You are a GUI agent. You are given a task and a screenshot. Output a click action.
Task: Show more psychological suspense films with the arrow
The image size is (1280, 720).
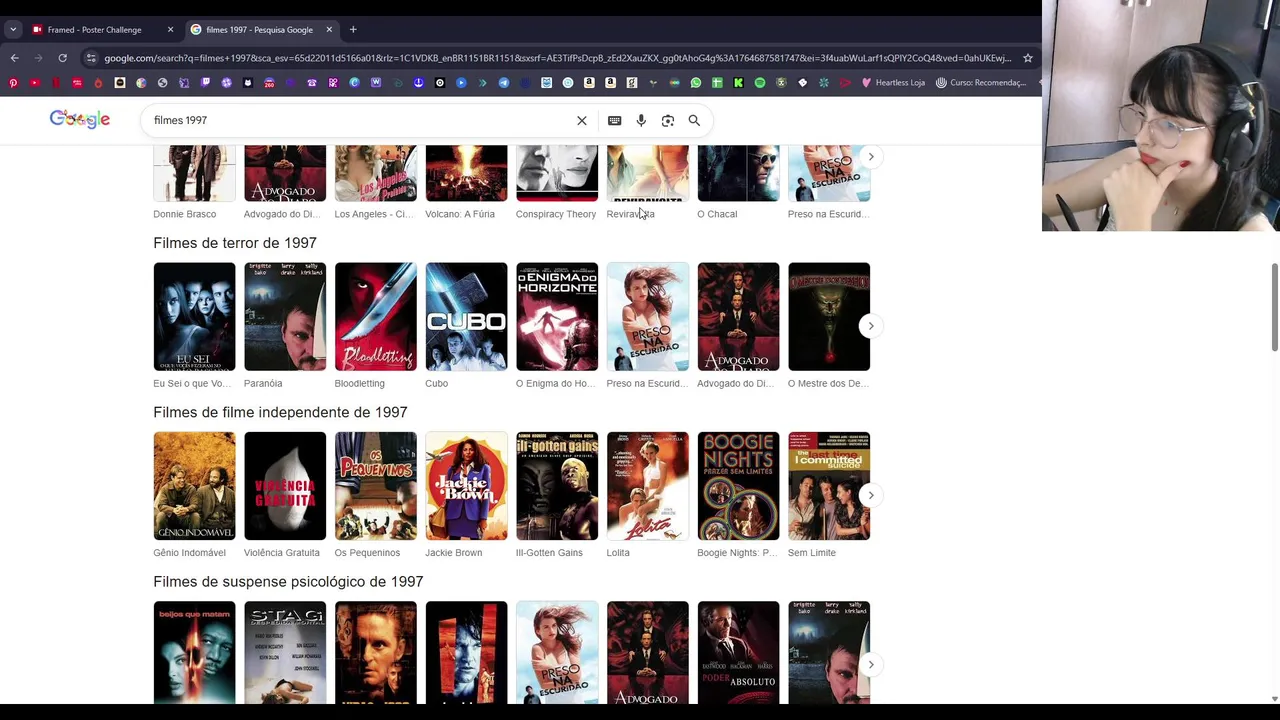point(871,664)
